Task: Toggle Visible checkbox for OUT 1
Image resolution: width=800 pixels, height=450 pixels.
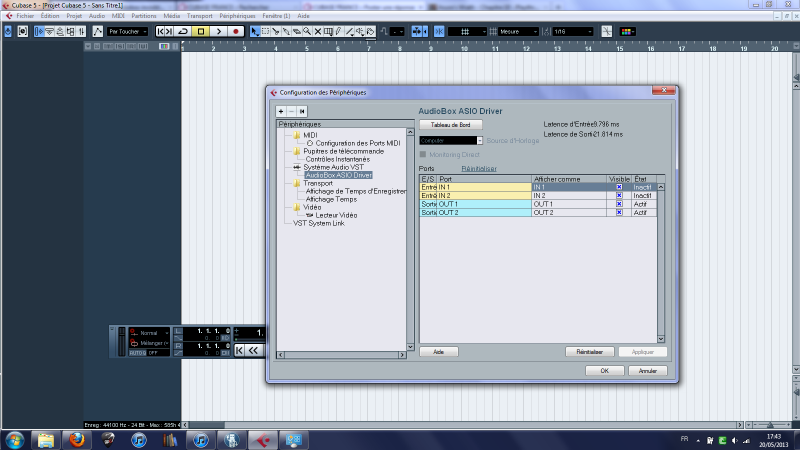Action: (619, 204)
